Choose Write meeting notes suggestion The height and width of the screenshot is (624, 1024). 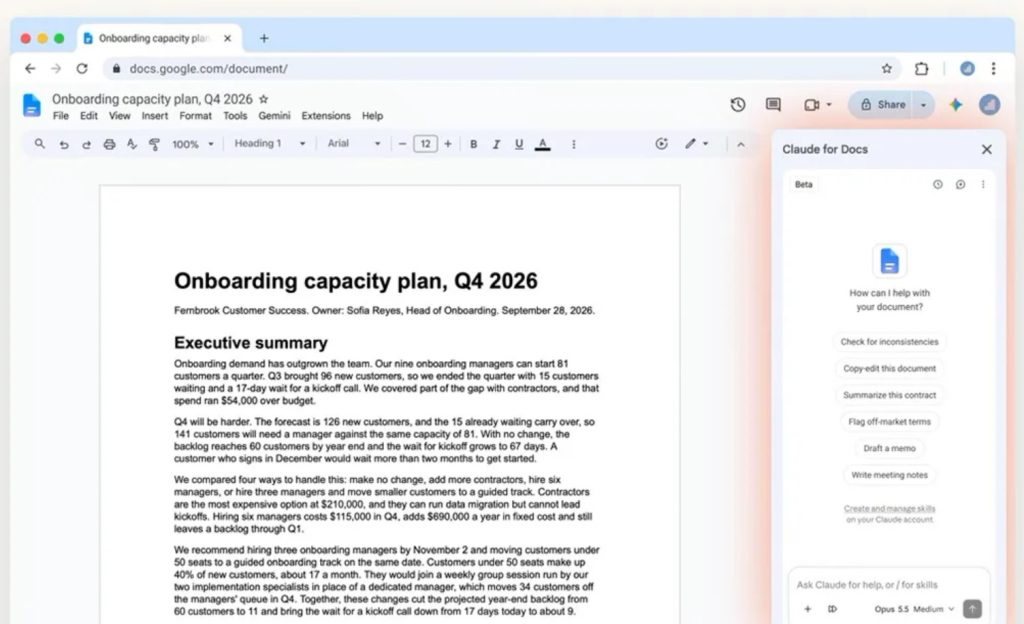click(x=889, y=475)
